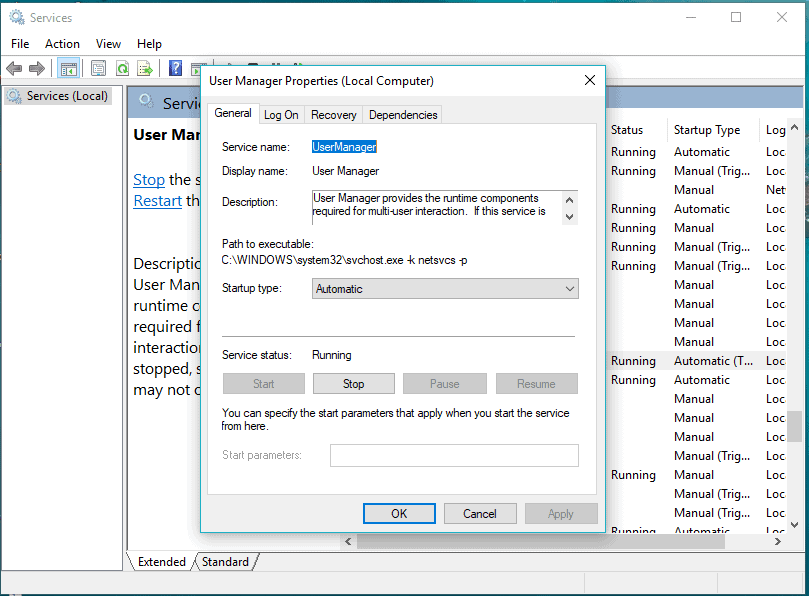Screen dimensions: 809x596
Task: Click Cancel to dismiss the properties dialog
Action: click(480, 513)
